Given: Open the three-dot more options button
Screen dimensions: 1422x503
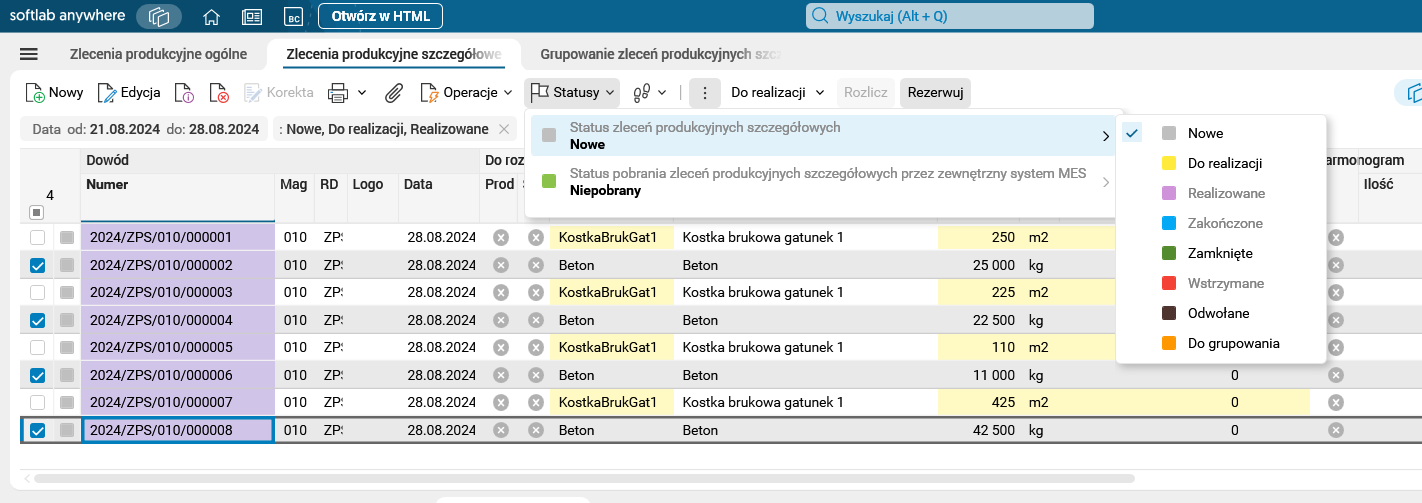Looking at the screenshot, I should (705, 93).
